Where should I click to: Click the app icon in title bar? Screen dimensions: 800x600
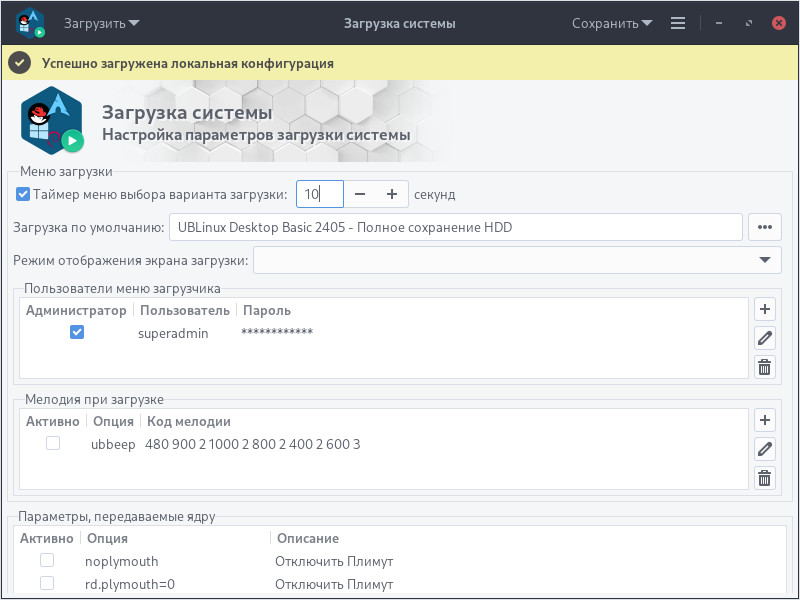pyautogui.click(x=30, y=23)
